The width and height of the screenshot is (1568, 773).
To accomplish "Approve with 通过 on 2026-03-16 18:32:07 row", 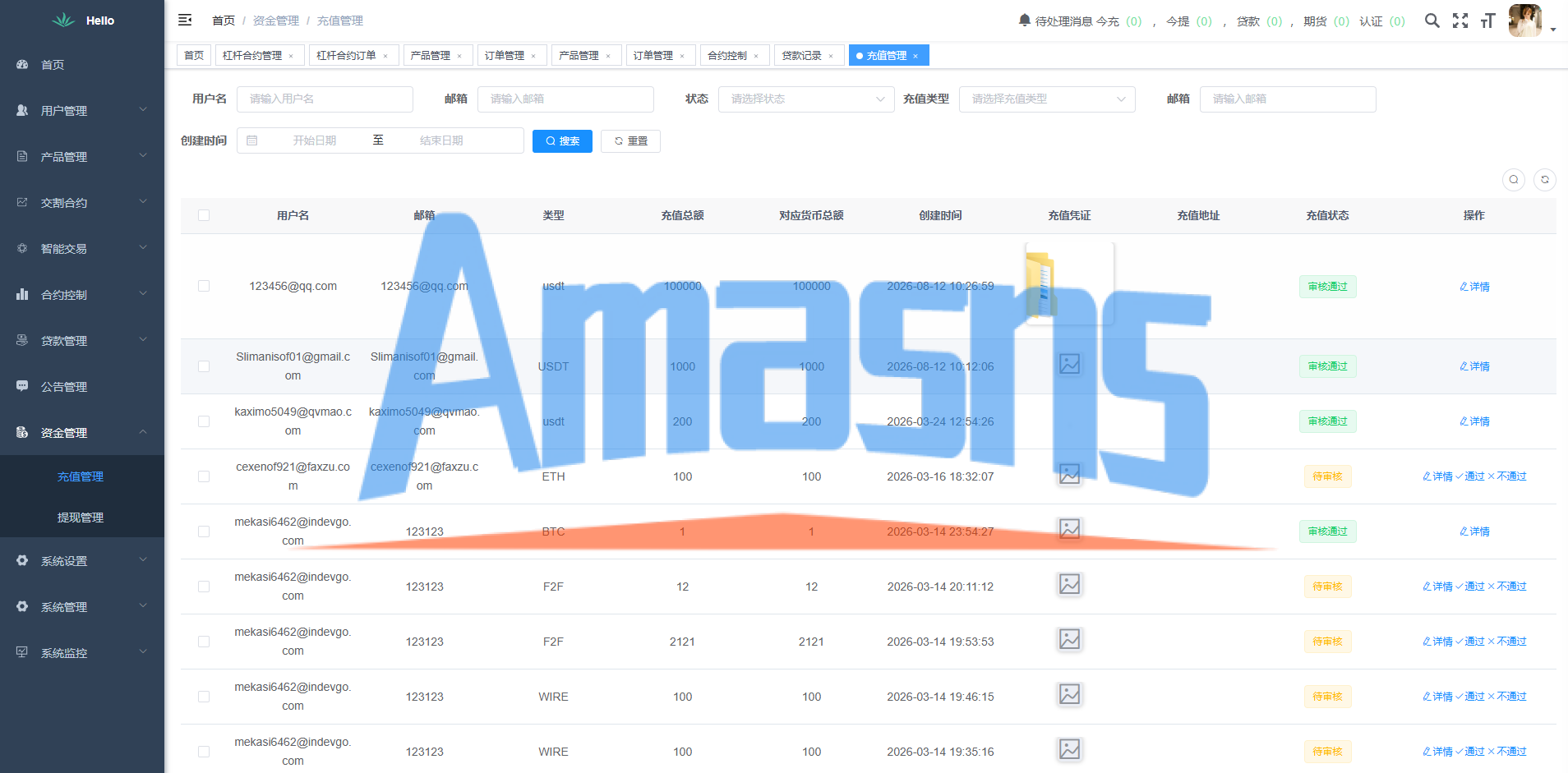I will [x=1469, y=476].
